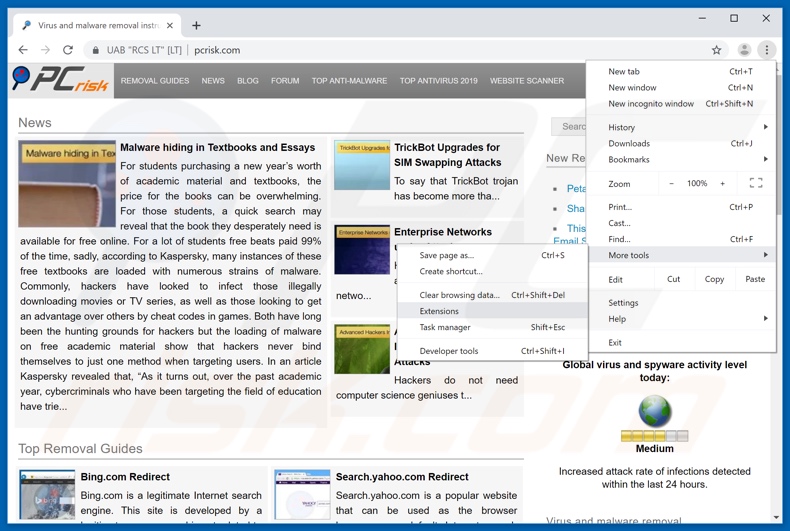Expand History submenu arrow
The image size is (790, 531).
[x=765, y=127]
